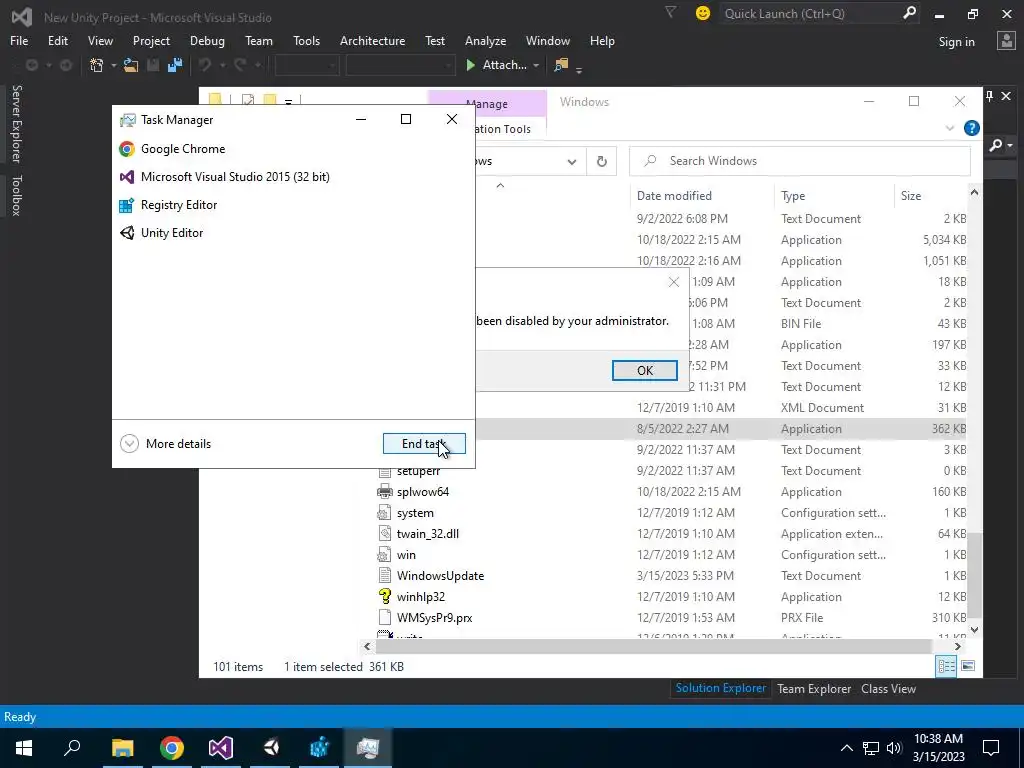Open toolbar overflow options next to Find in Files
Screen dimensions: 1024x768
click(x=579, y=68)
